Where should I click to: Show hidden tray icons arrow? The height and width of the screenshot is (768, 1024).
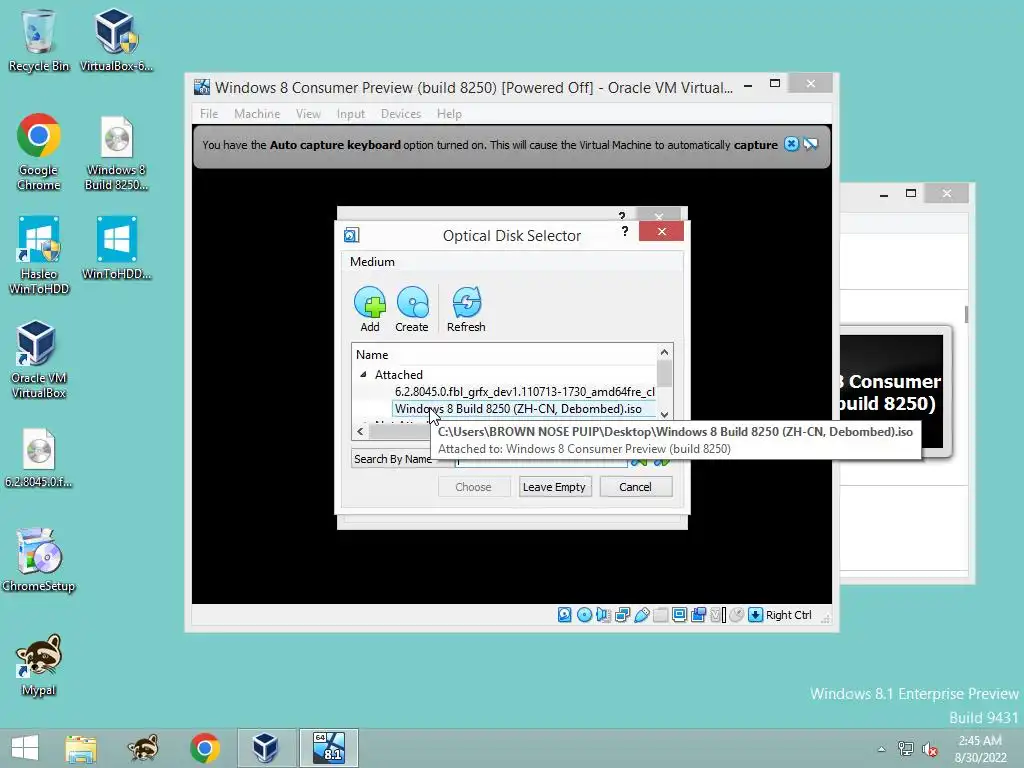point(881,749)
